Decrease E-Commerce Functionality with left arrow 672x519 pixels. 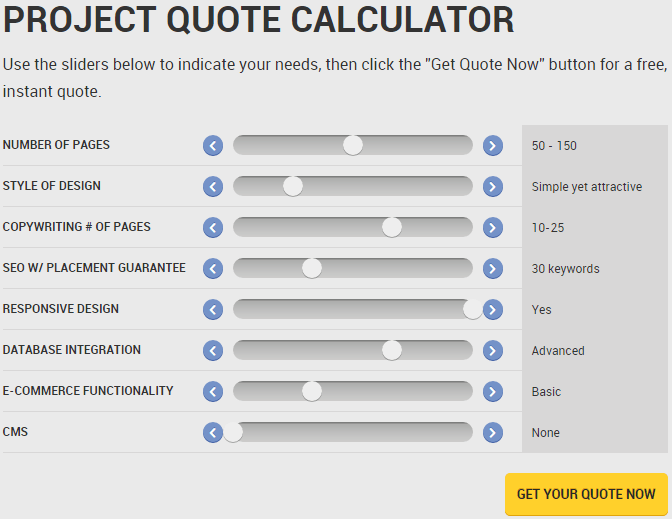(213, 392)
